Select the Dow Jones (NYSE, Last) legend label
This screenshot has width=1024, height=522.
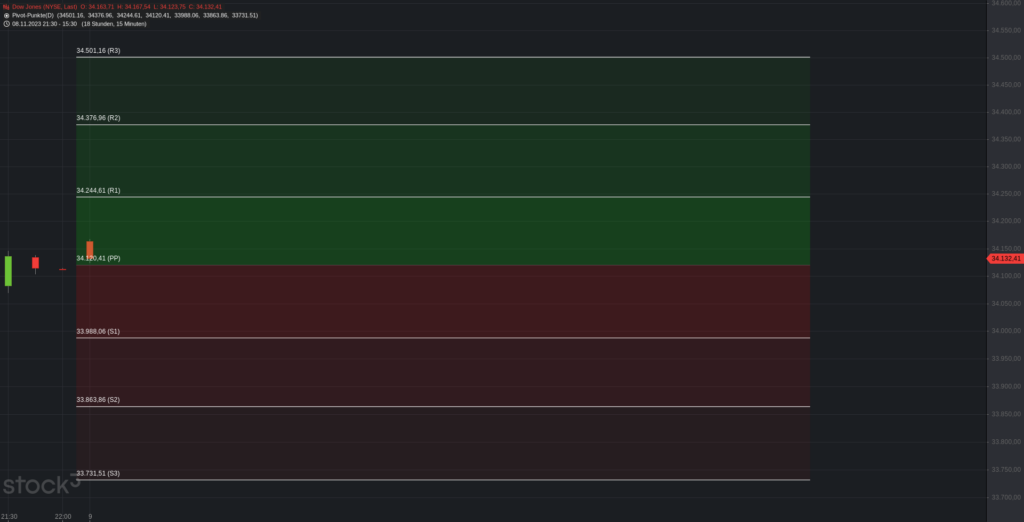pos(44,7)
